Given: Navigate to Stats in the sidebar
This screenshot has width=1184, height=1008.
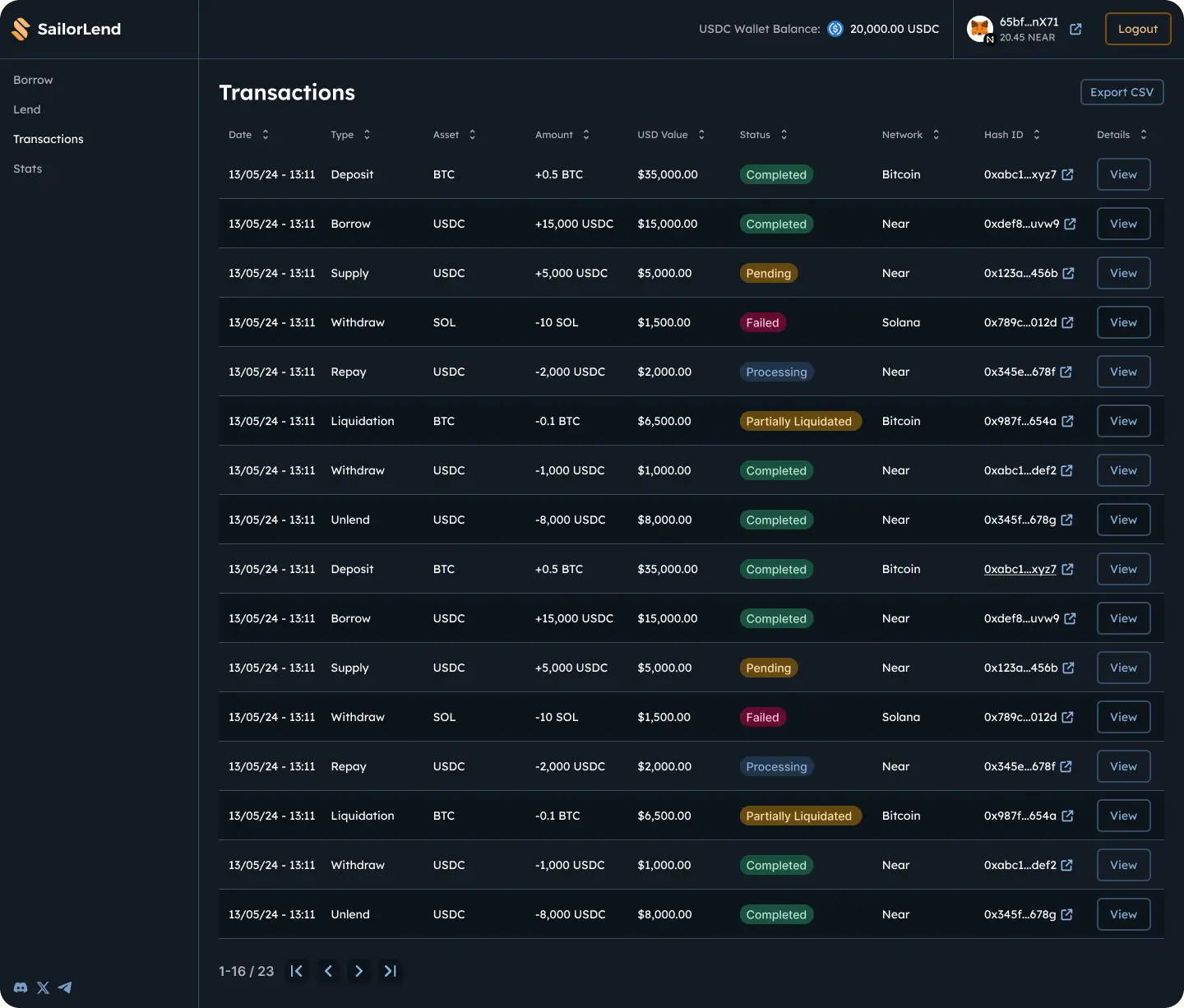Looking at the screenshot, I should (27, 169).
